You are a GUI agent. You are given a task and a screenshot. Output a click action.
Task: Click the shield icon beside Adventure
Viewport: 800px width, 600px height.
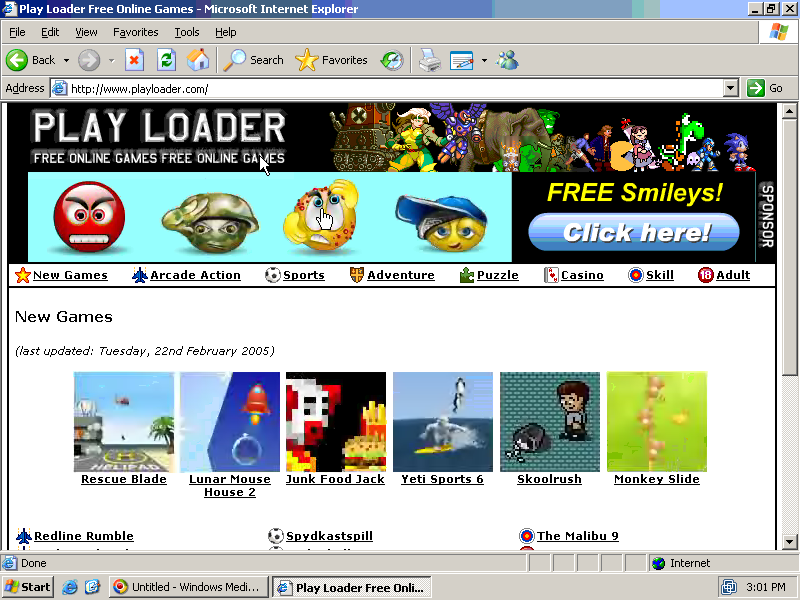[357, 275]
